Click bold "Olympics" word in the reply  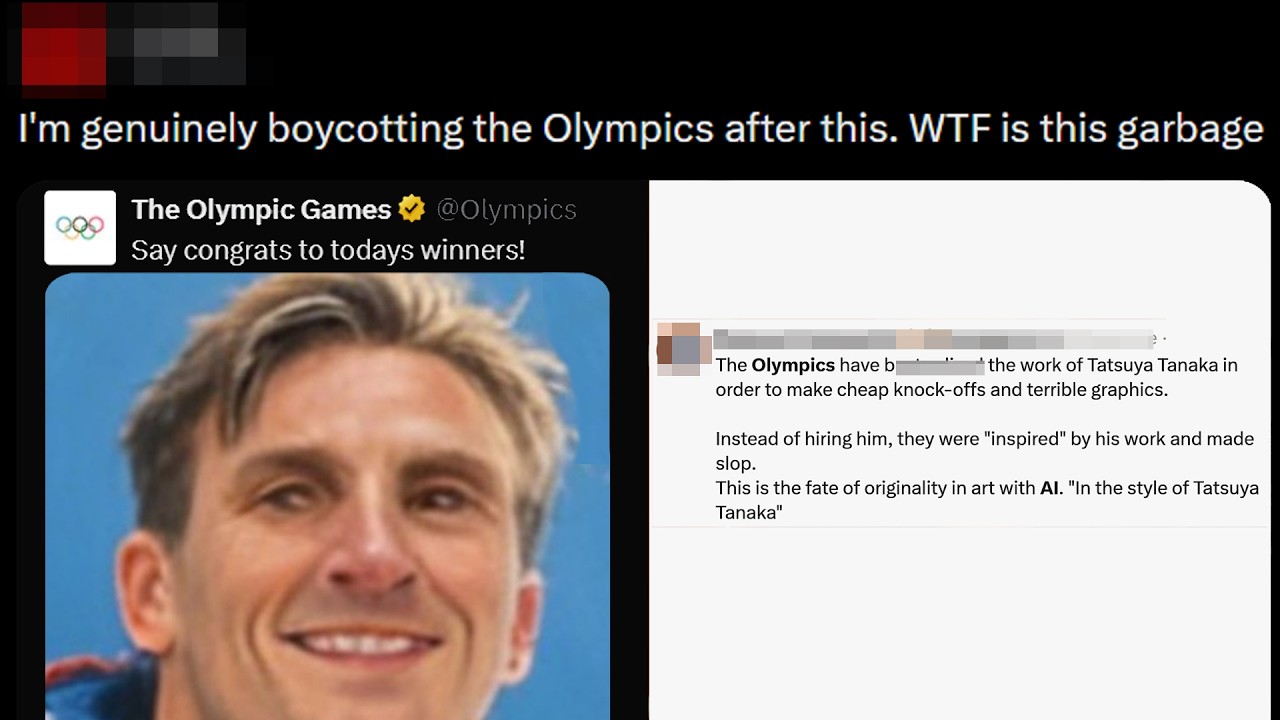793,365
